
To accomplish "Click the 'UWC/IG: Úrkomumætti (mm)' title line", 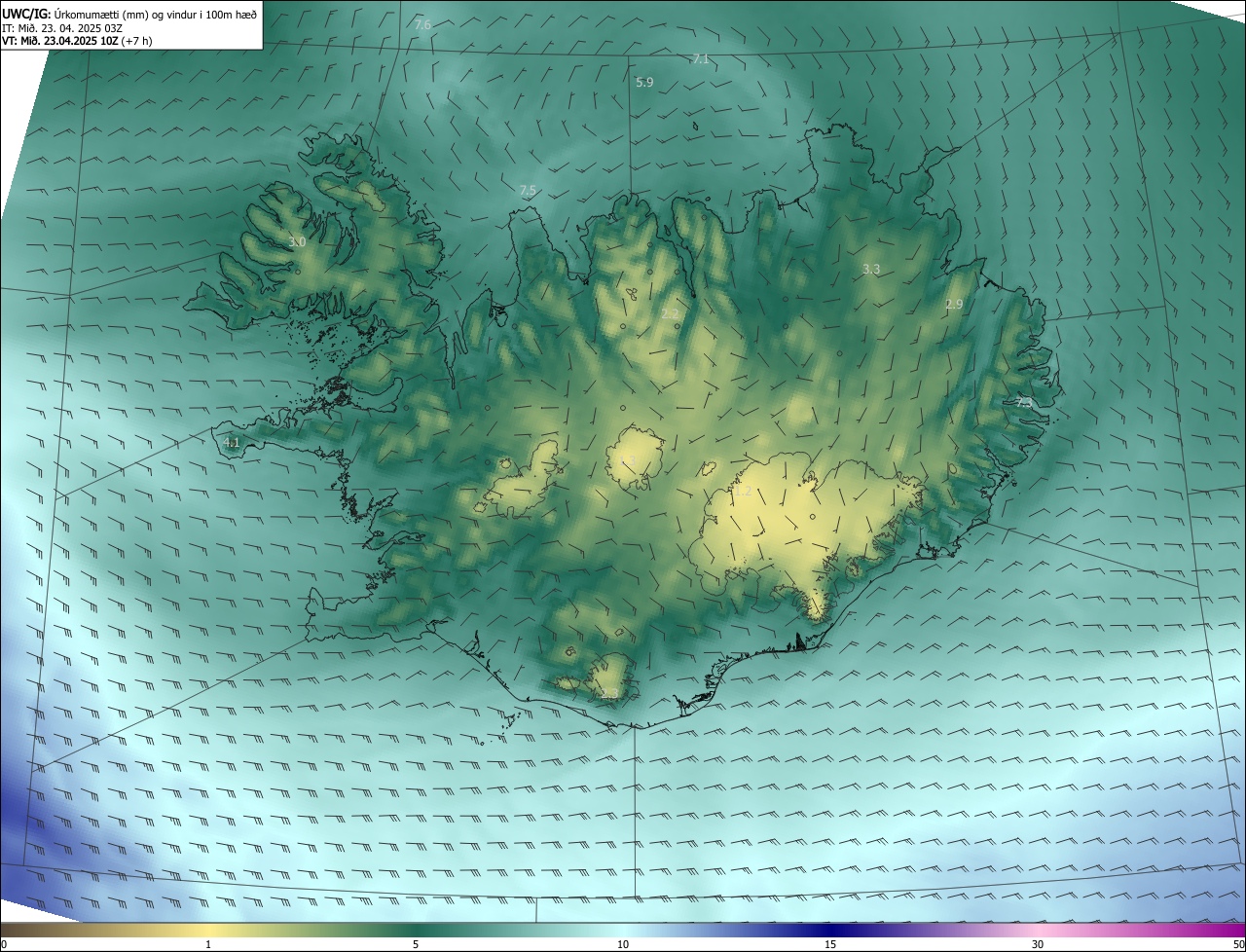I will 129,14.
